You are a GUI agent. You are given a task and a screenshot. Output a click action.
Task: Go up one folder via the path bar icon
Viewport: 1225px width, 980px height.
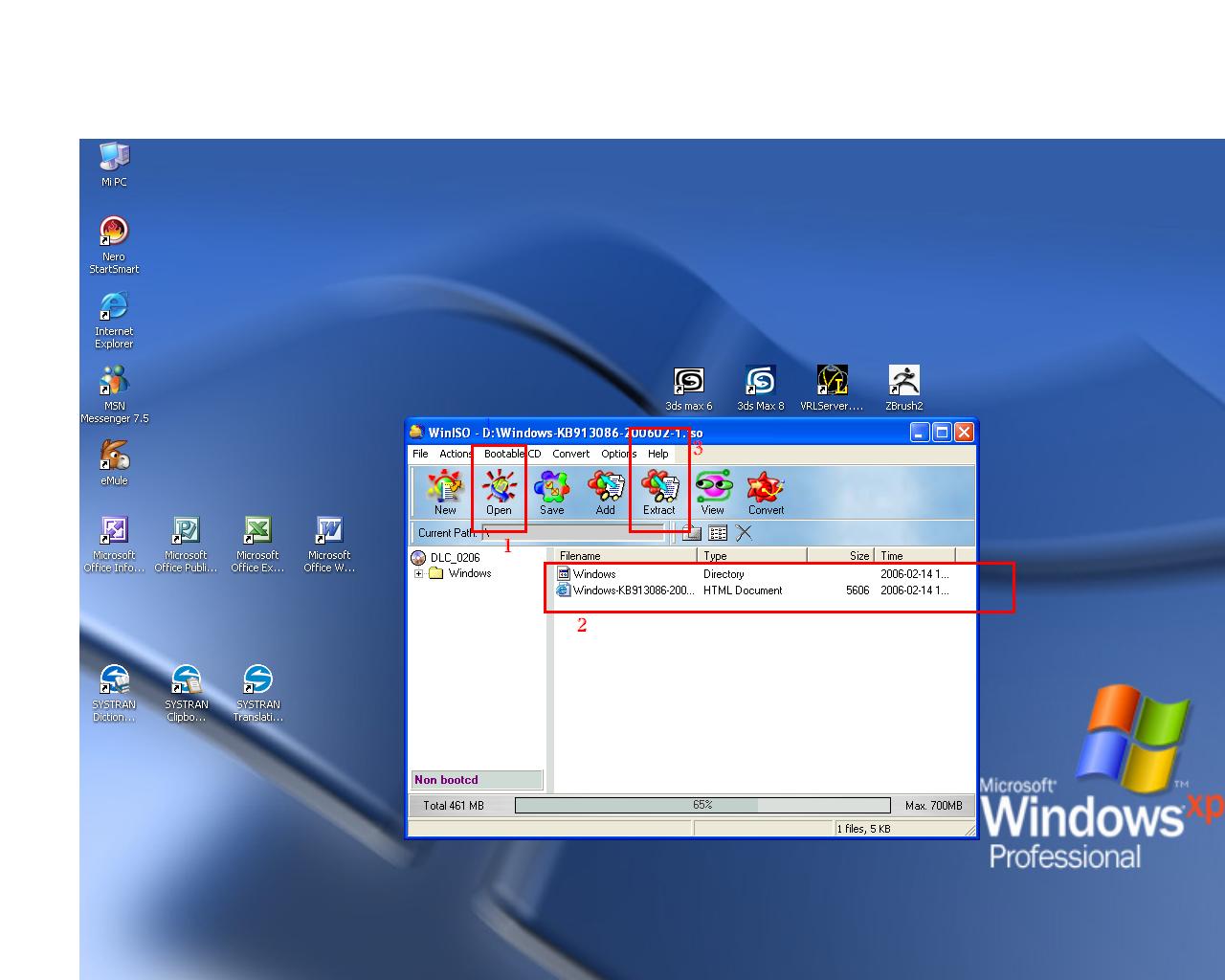pyautogui.click(x=692, y=533)
